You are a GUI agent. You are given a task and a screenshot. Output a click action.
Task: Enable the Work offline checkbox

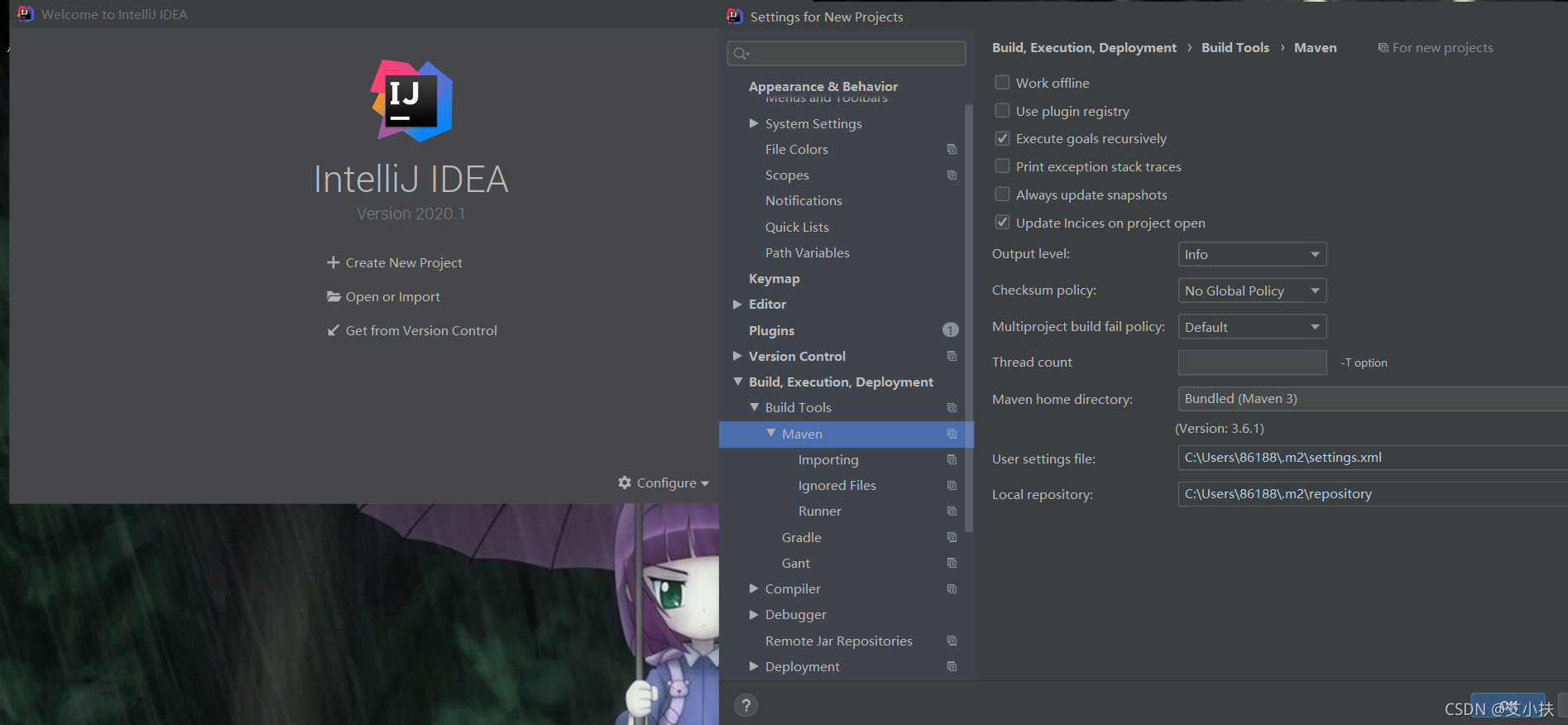pos(1002,82)
